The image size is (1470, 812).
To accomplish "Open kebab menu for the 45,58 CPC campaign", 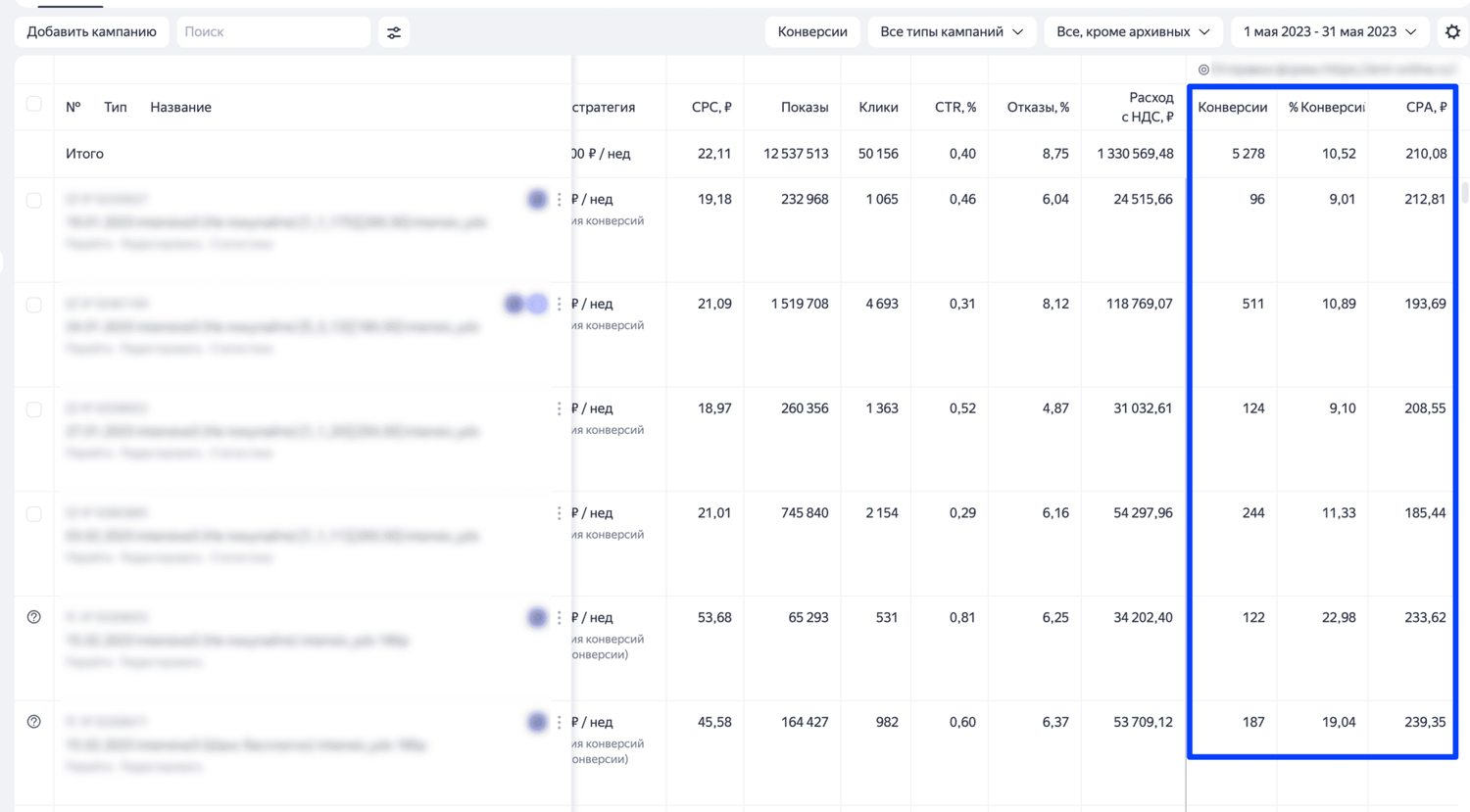I will coord(560,722).
